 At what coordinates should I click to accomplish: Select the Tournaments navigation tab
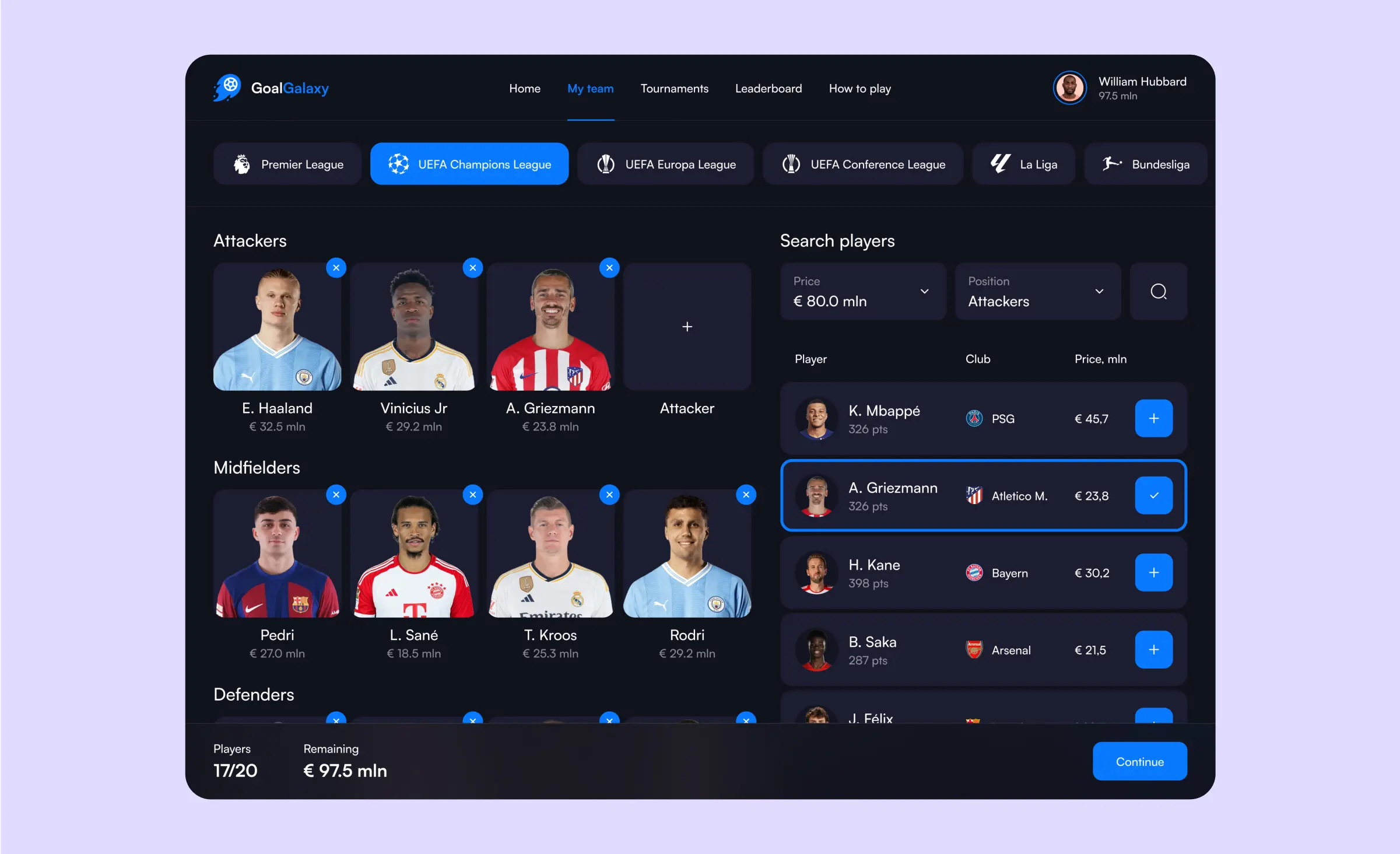[674, 88]
